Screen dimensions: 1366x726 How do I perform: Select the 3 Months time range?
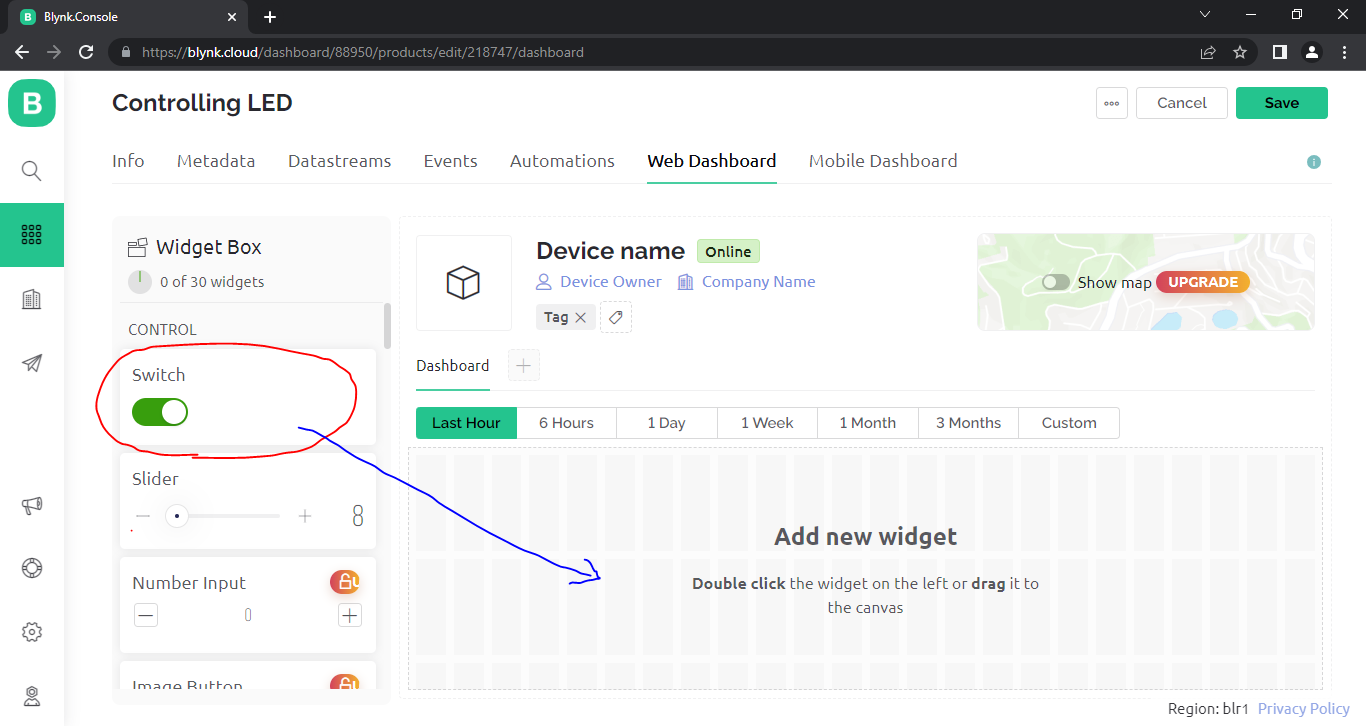click(x=968, y=423)
